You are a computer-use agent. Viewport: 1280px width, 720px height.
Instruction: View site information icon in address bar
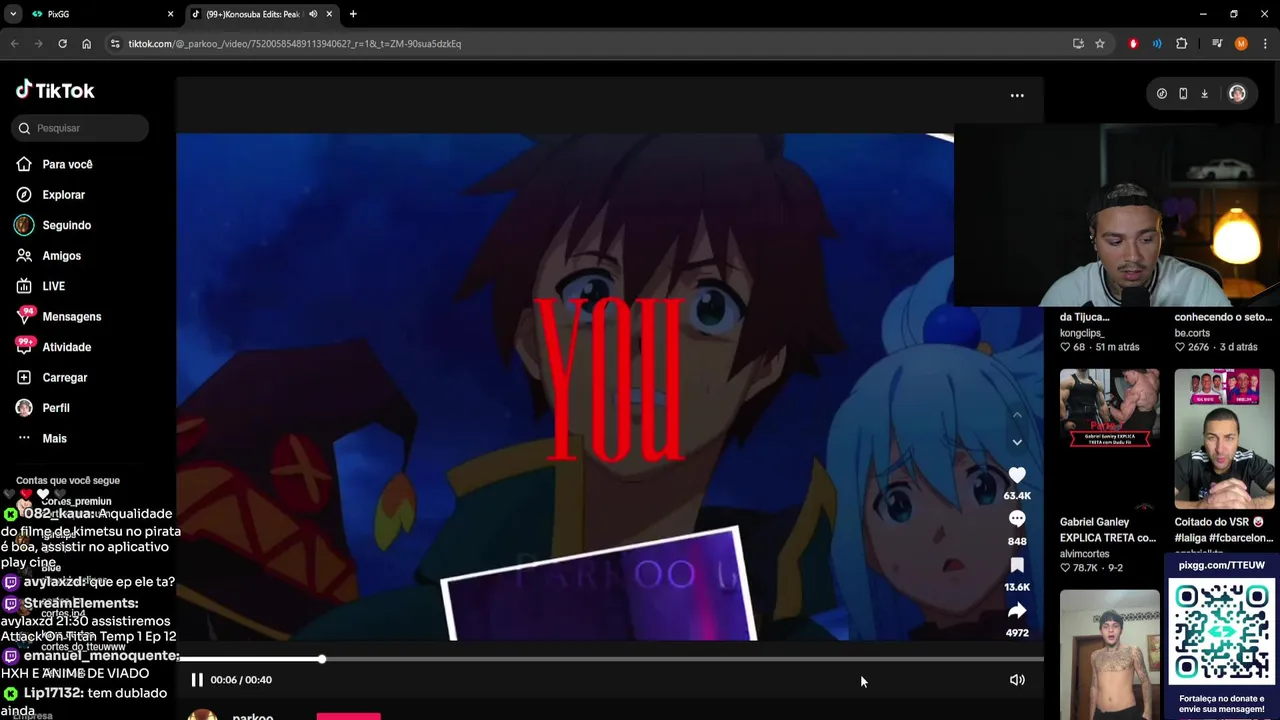[115, 44]
